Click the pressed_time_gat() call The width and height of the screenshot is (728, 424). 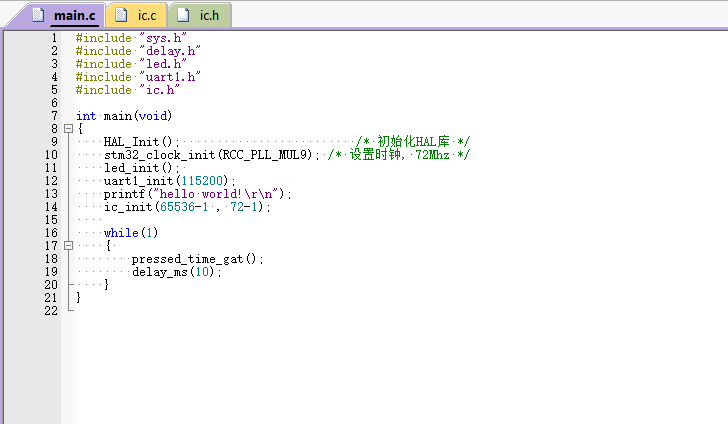click(x=197, y=259)
